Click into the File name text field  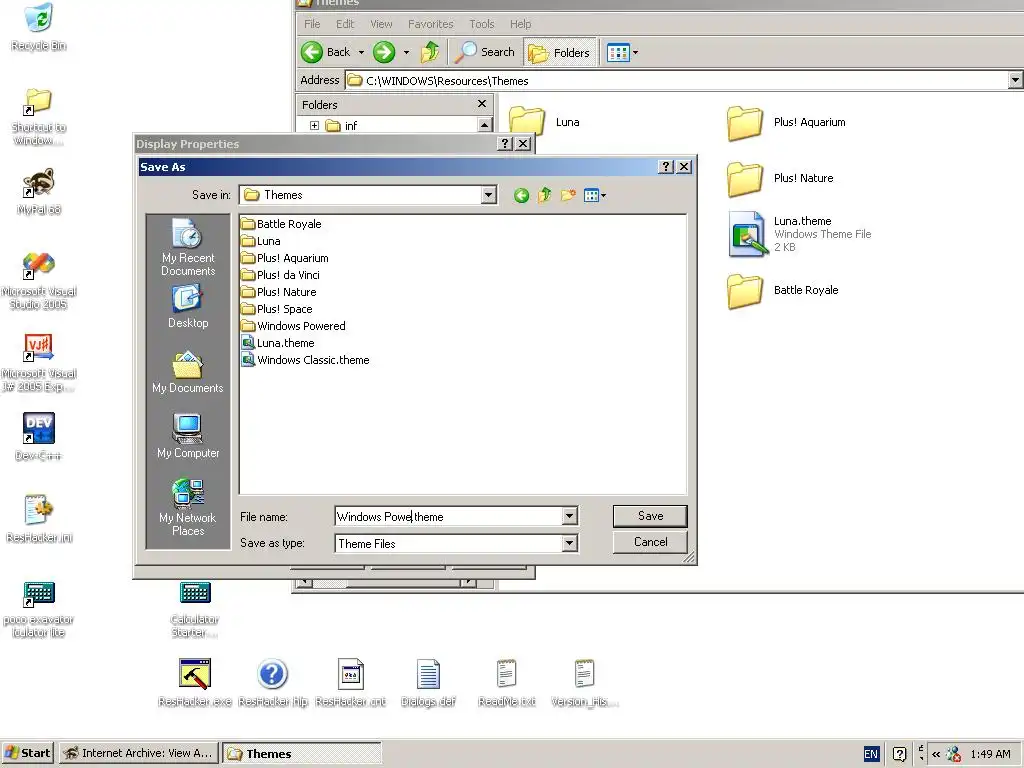pyautogui.click(x=448, y=517)
